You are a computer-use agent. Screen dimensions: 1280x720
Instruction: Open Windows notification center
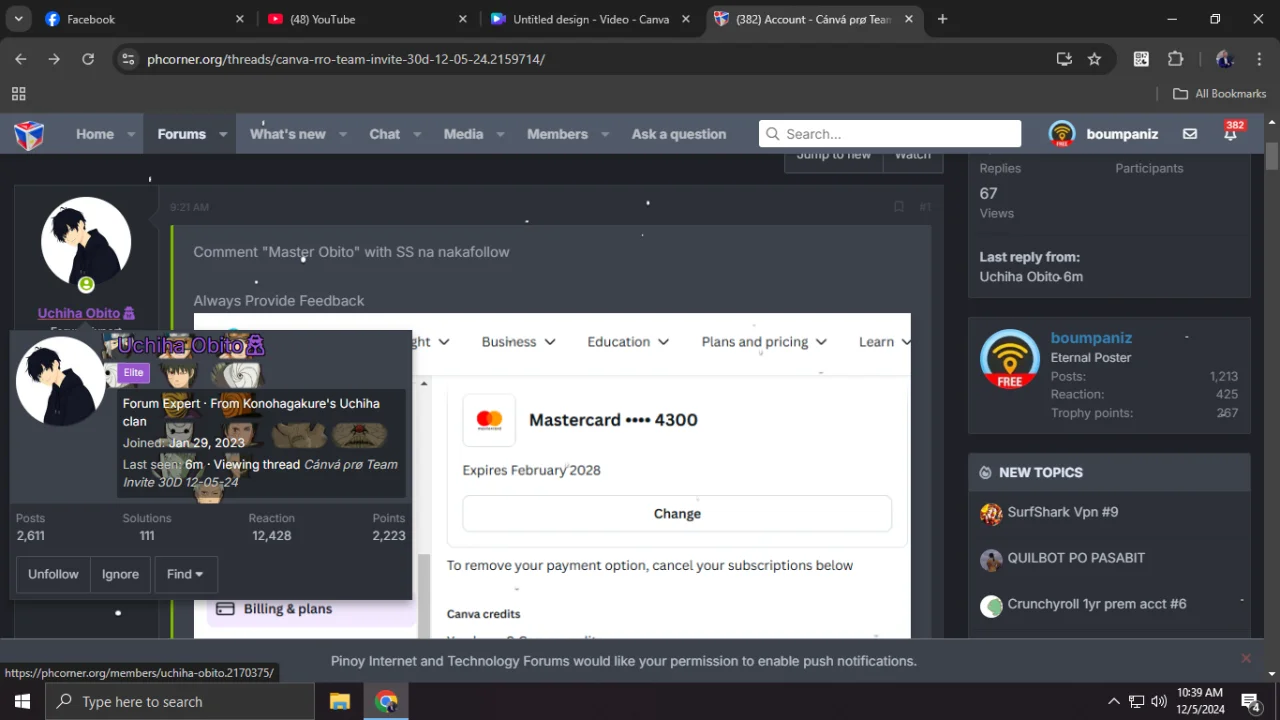click(1250, 701)
